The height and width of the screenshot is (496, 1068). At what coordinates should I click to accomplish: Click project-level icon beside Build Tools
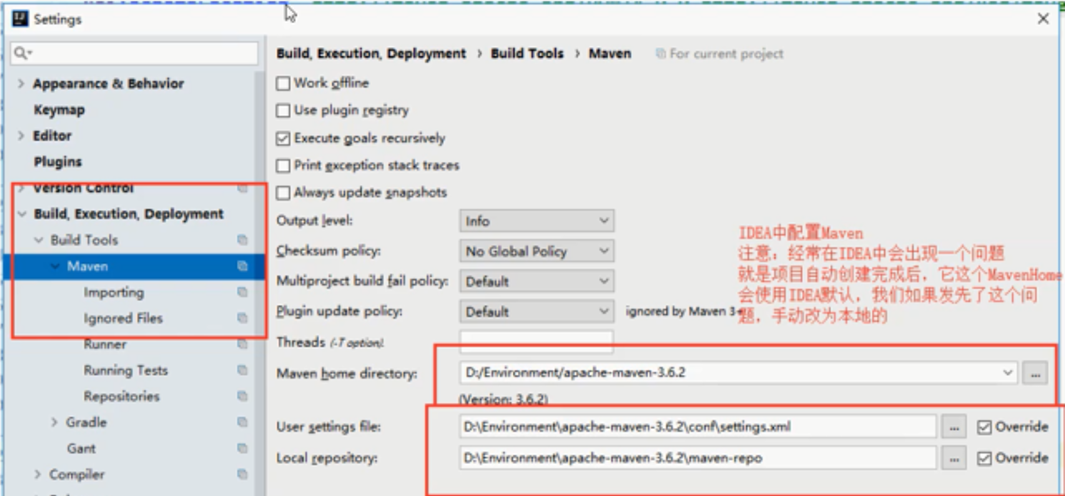(x=242, y=240)
